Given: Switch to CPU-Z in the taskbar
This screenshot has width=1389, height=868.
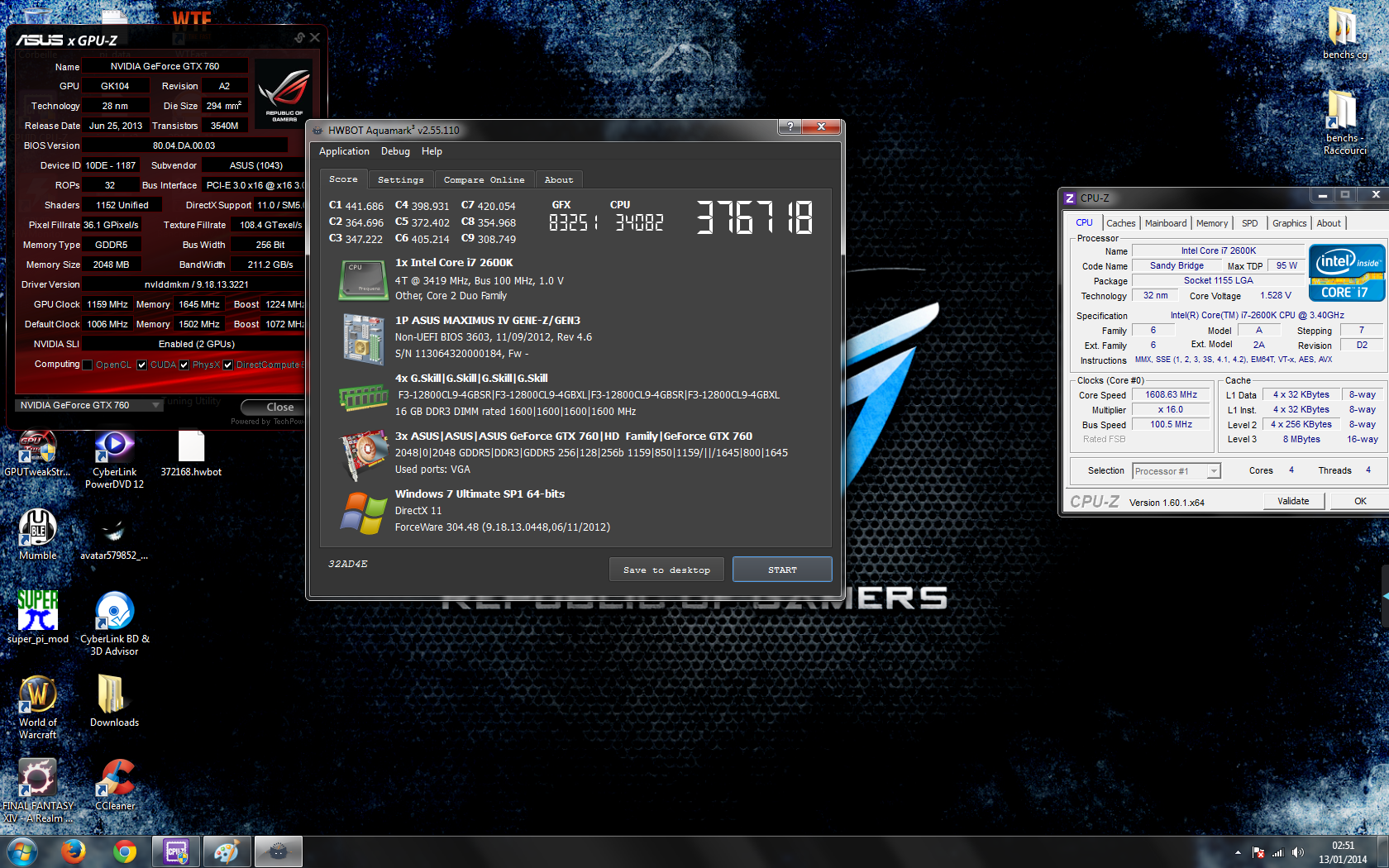Looking at the screenshot, I should (176, 851).
